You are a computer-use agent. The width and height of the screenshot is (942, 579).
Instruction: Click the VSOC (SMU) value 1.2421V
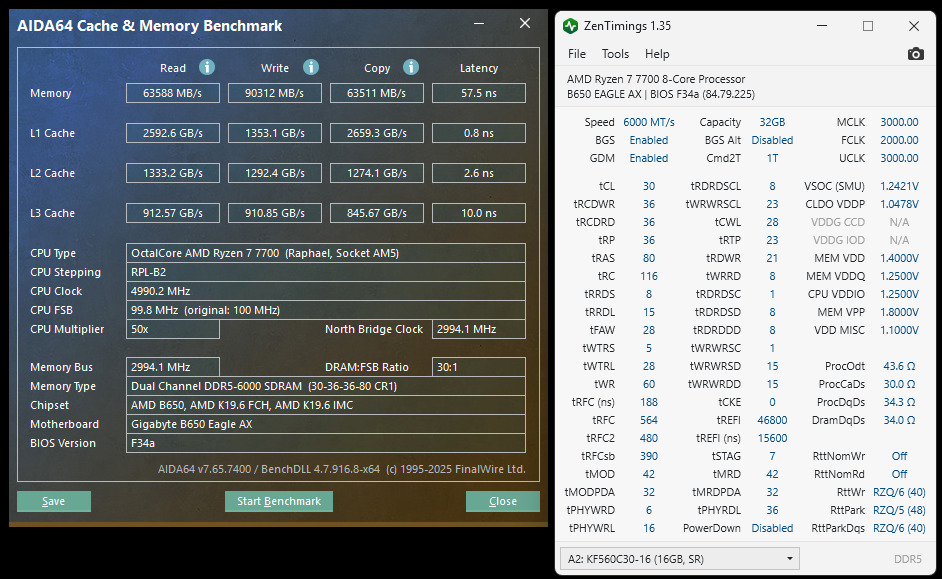(x=899, y=186)
